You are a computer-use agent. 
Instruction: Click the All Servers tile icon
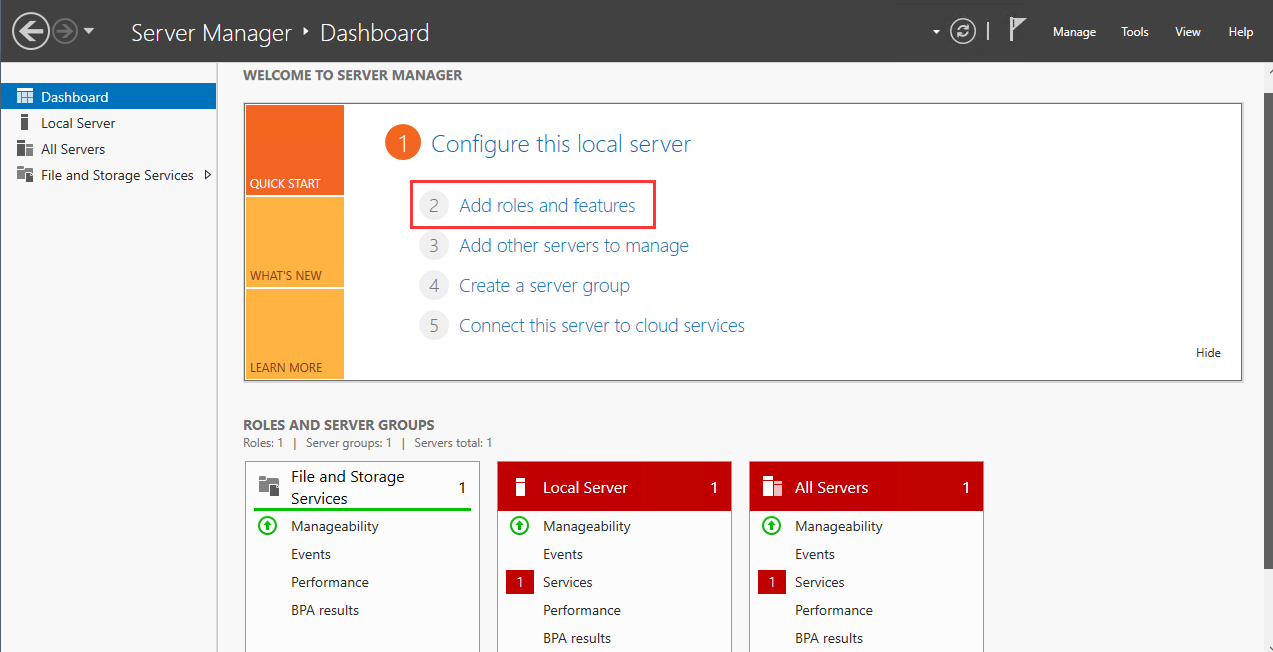pyautogui.click(x=772, y=487)
